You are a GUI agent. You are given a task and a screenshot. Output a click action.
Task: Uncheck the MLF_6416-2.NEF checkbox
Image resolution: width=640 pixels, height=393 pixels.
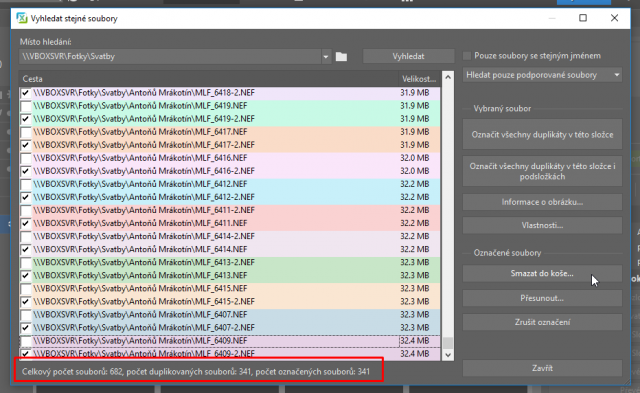click(26, 171)
